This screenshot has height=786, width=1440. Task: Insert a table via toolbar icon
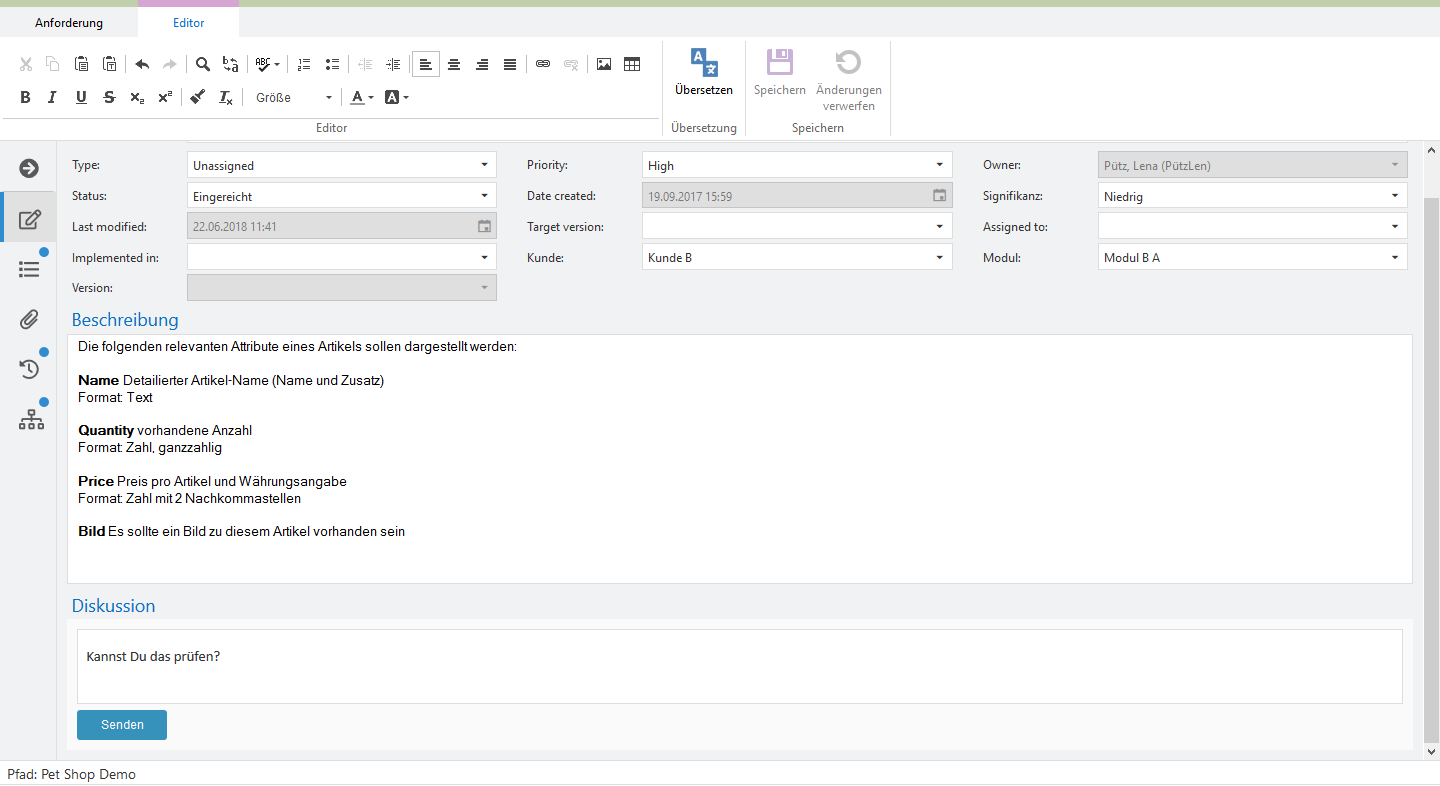pos(632,64)
